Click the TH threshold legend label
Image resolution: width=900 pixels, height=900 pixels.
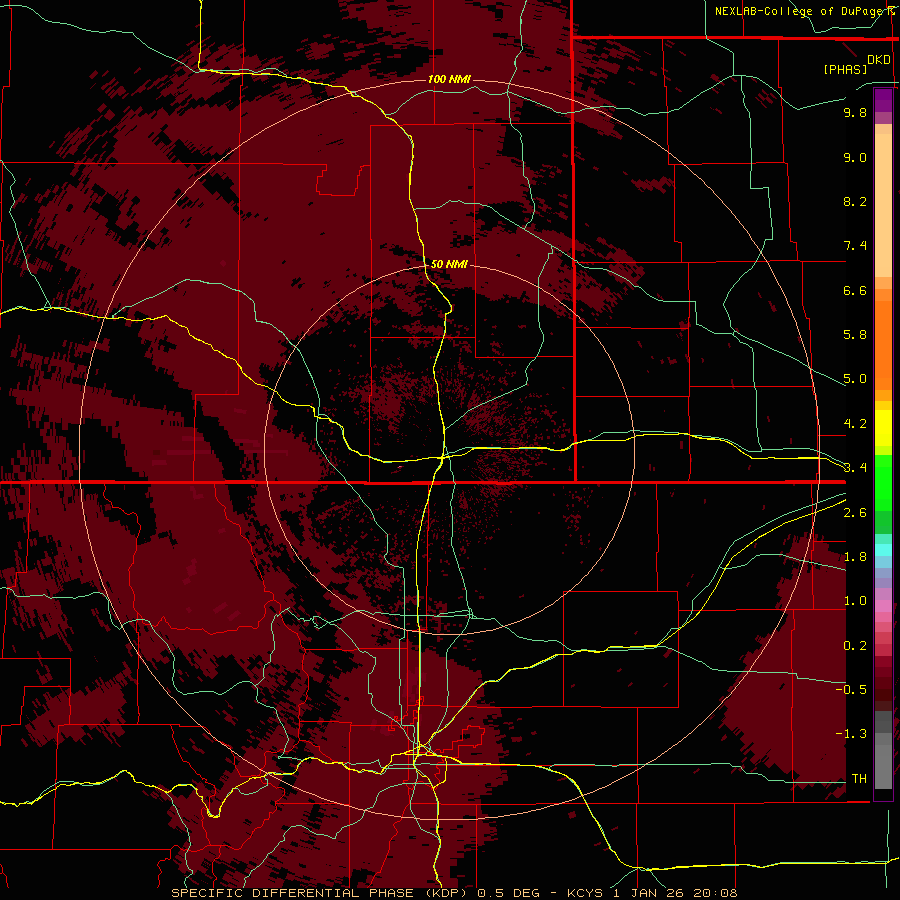point(859,779)
